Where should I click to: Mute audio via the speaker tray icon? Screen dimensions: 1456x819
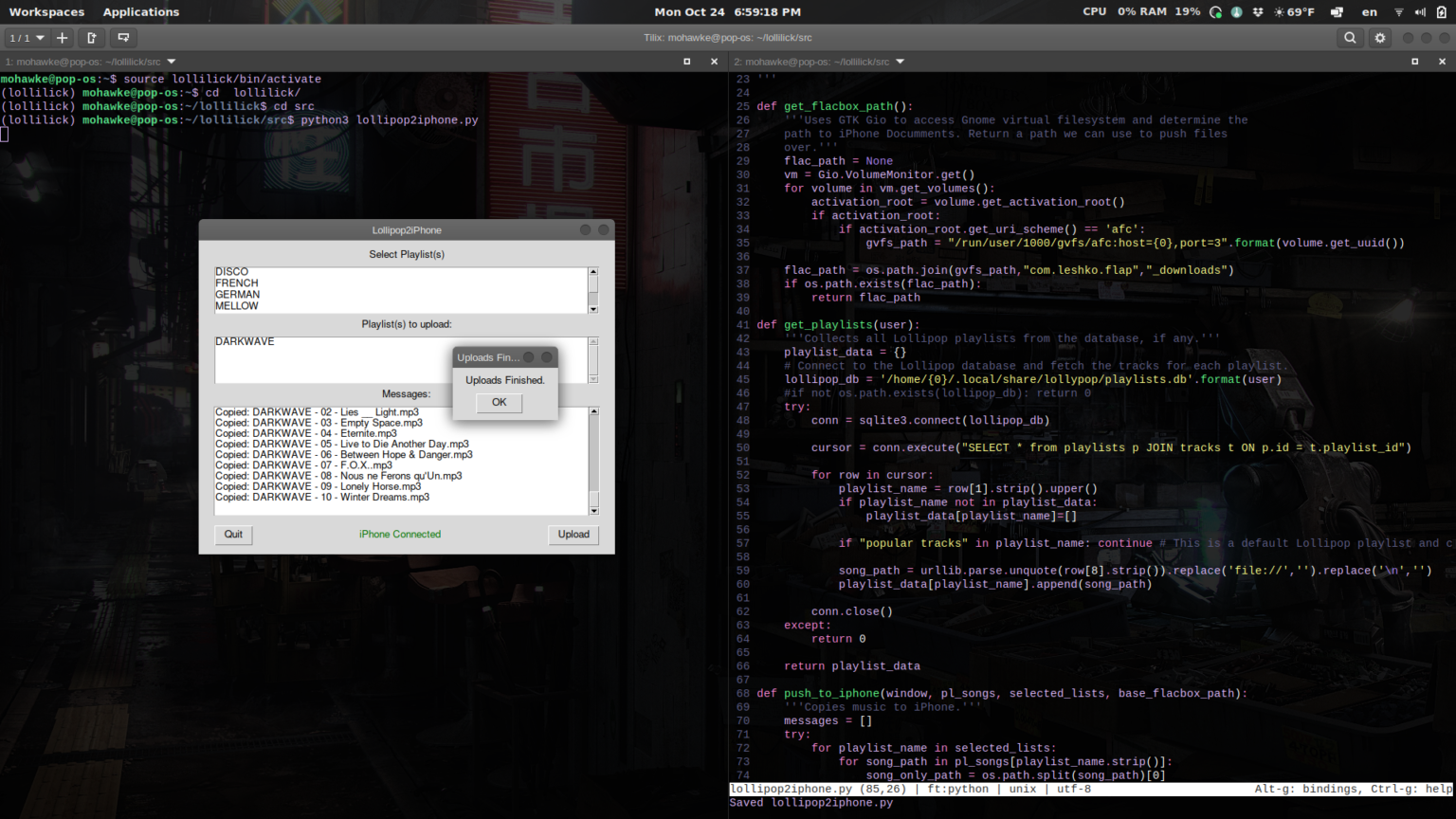coord(1419,11)
